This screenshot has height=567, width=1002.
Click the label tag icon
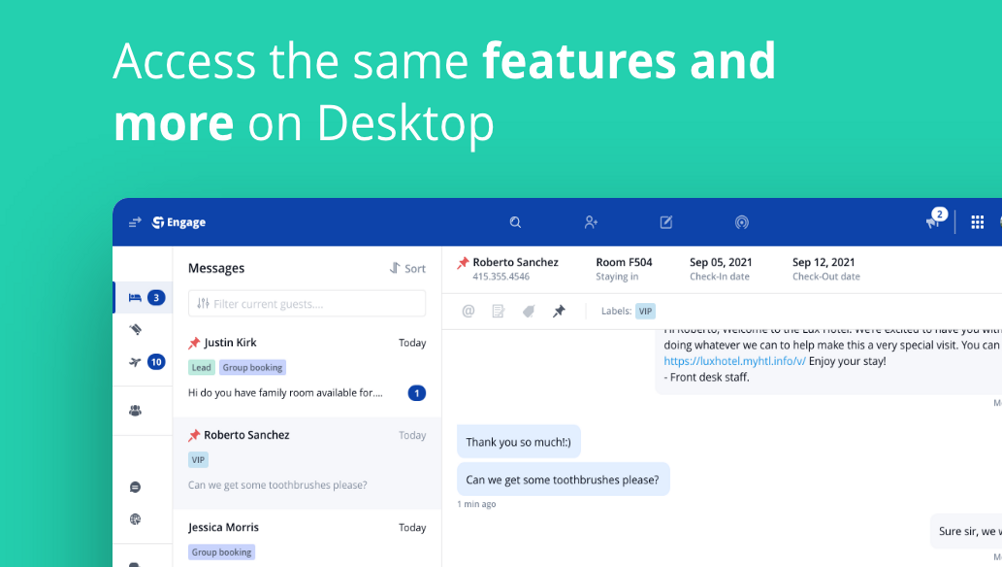tap(529, 311)
